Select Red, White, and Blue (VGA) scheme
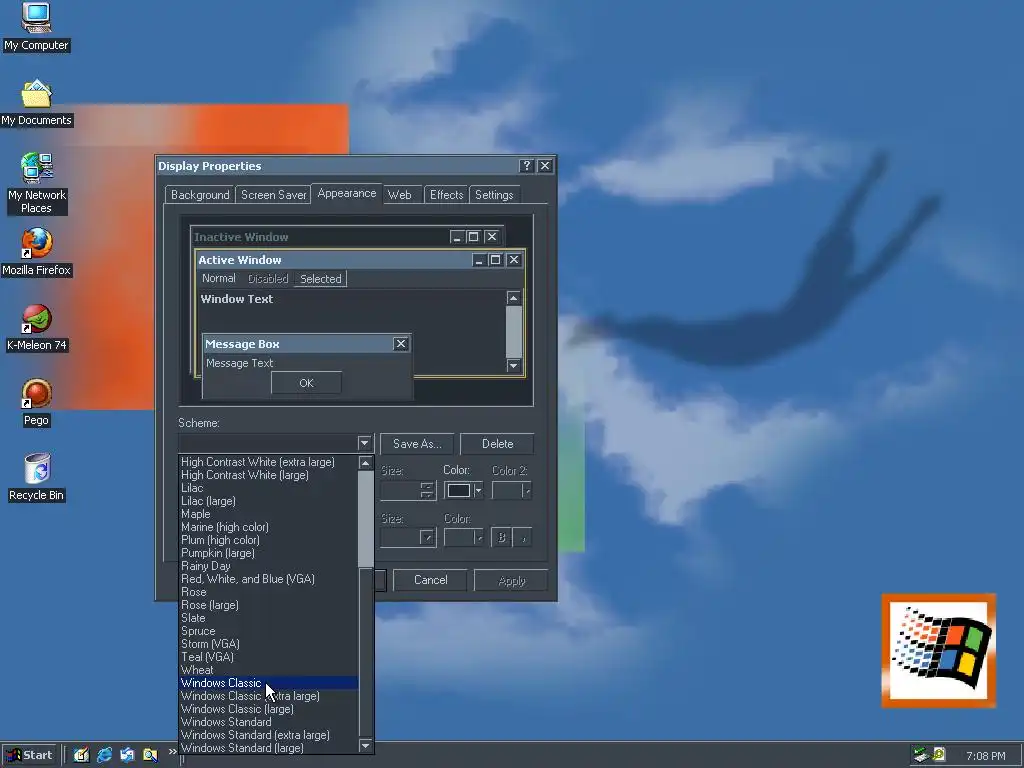 click(x=268, y=579)
